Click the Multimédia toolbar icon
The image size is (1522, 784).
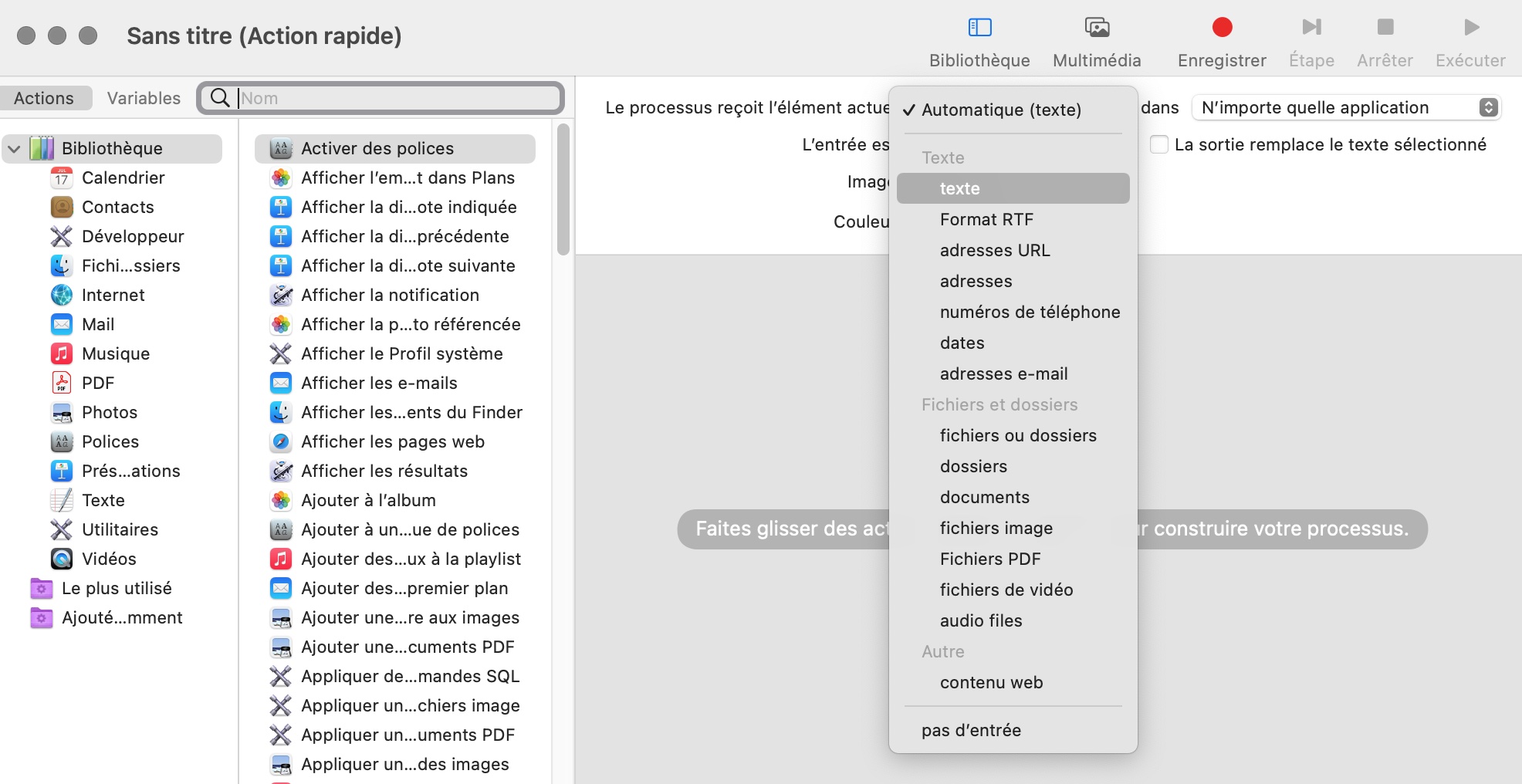coord(1097,28)
